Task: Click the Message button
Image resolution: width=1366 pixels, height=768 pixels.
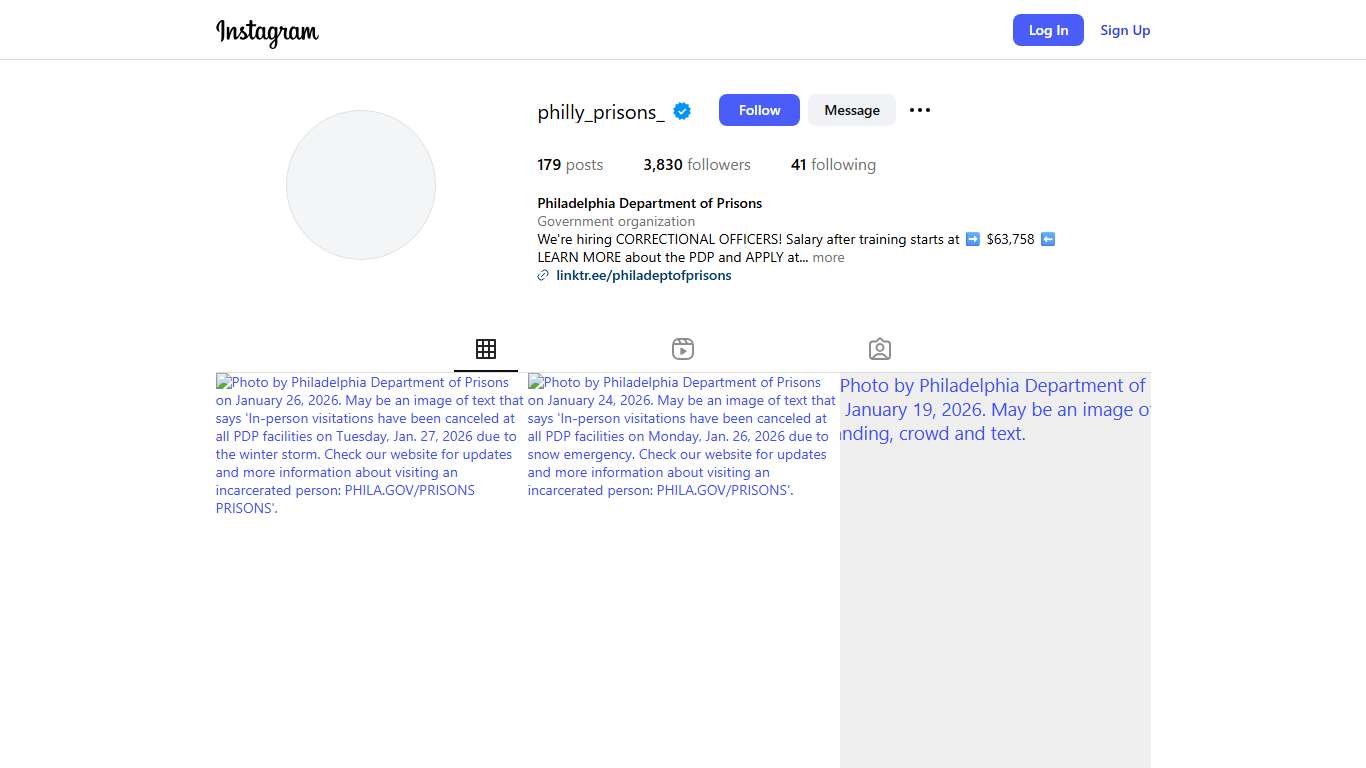Action: [x=852, y=110]
